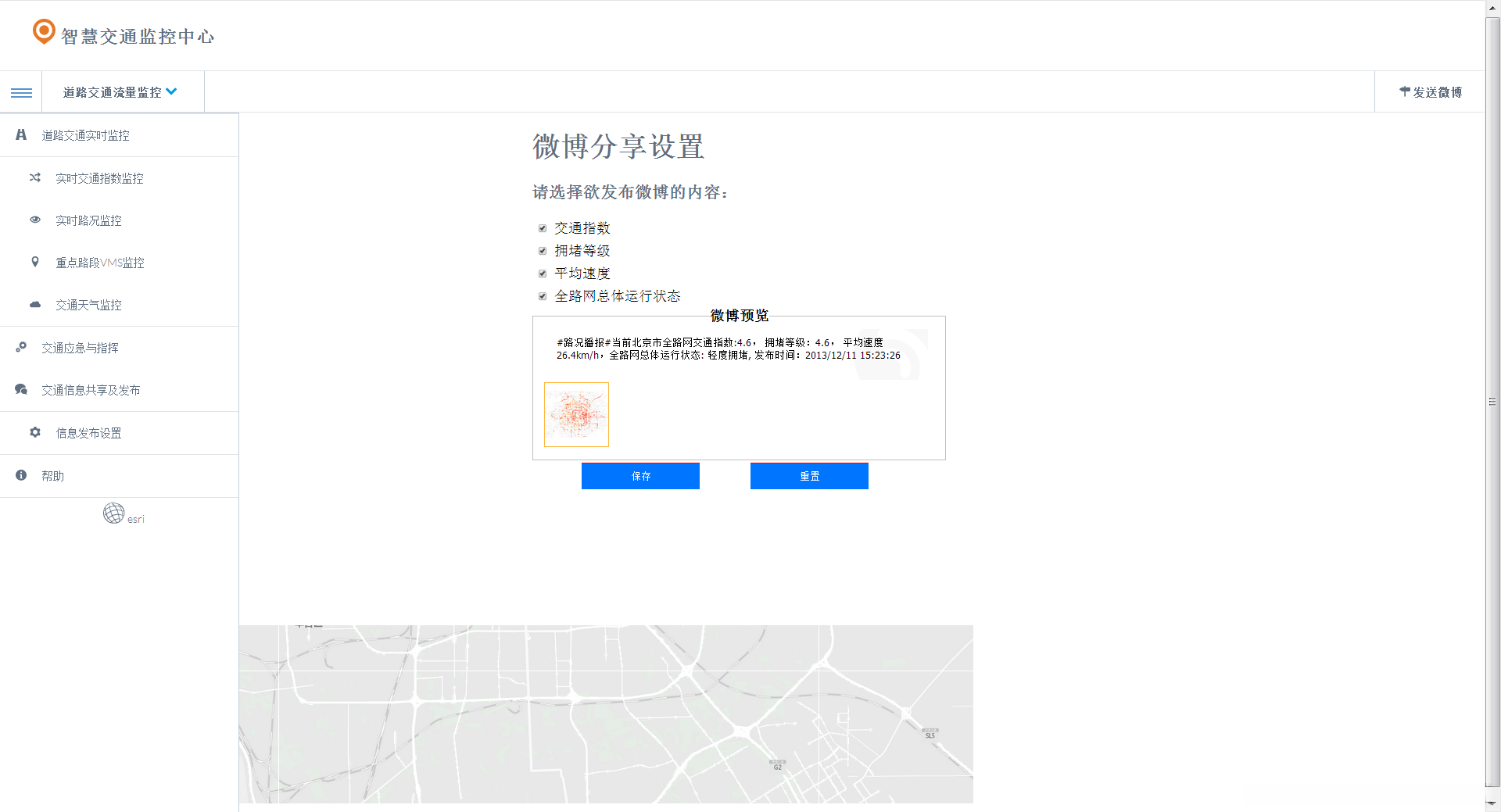1501x812 pixels.
Task: Click the gear icon beside 信息发布设置
Action: click(x=35, y=431)
